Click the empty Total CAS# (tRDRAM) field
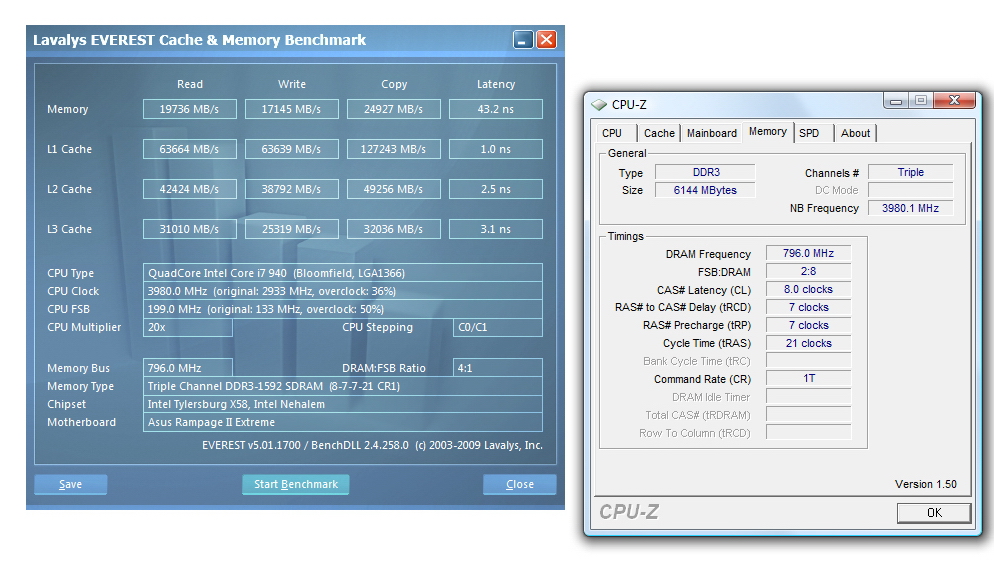 tap(808, 415)
